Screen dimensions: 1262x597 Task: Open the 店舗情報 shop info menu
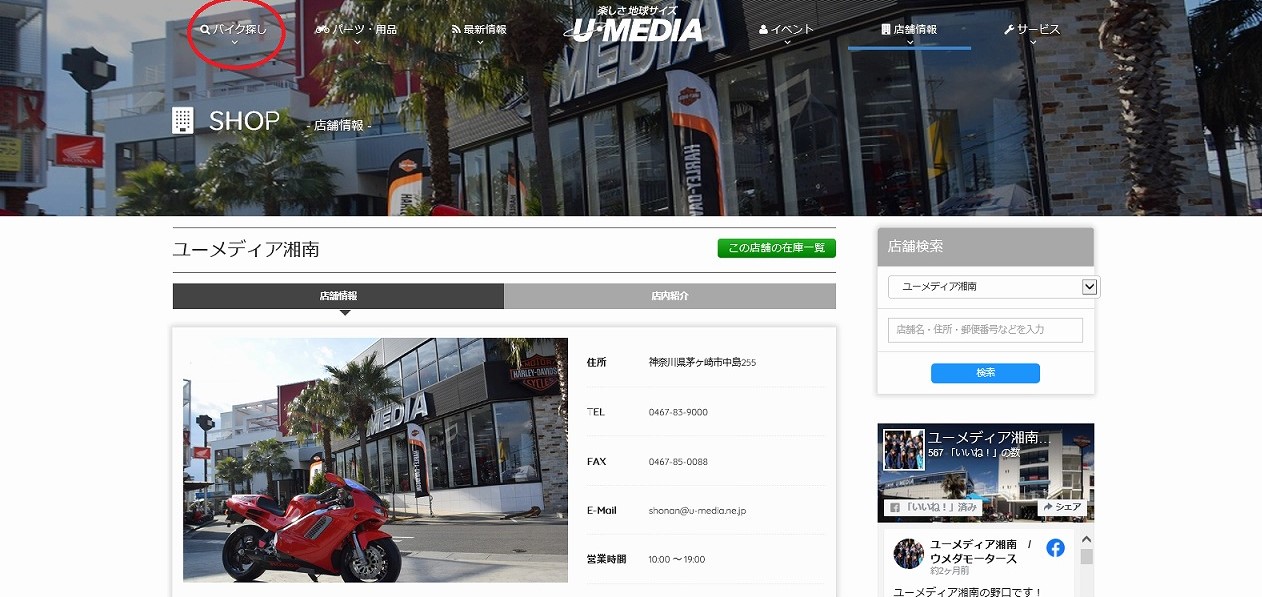click(x=909, y=30)
